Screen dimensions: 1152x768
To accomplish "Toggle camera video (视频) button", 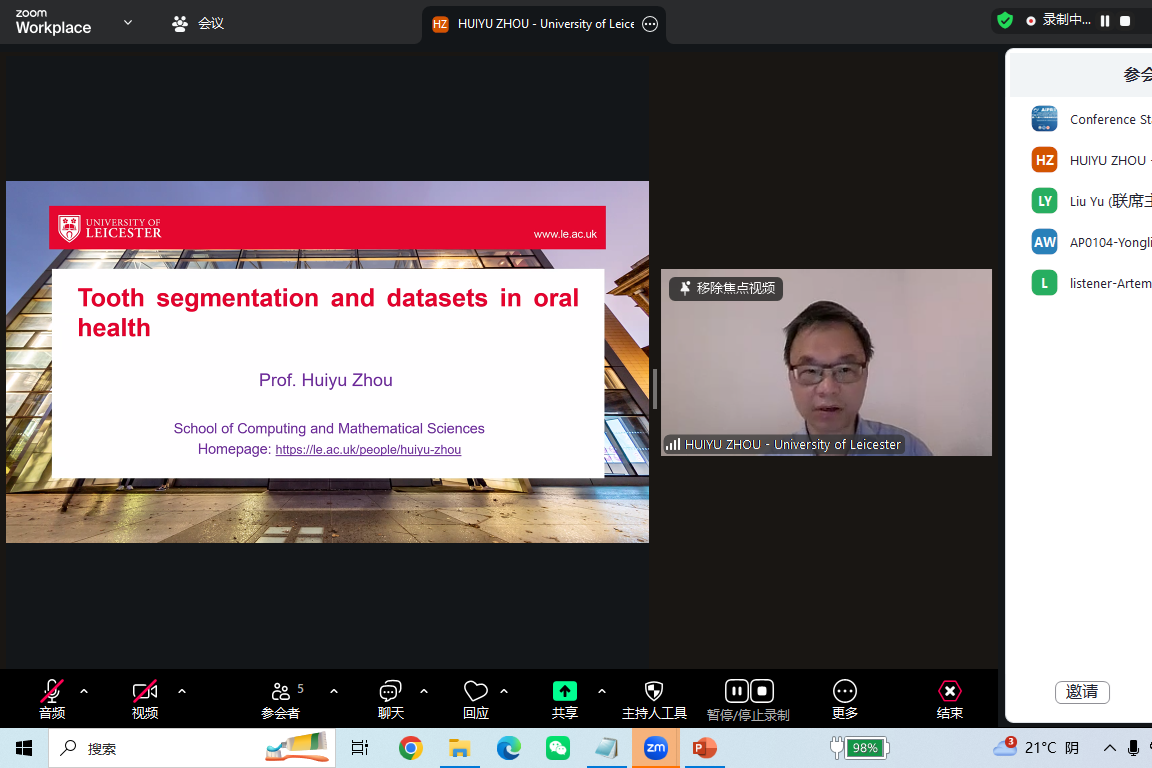I will [x=145, y=692].
